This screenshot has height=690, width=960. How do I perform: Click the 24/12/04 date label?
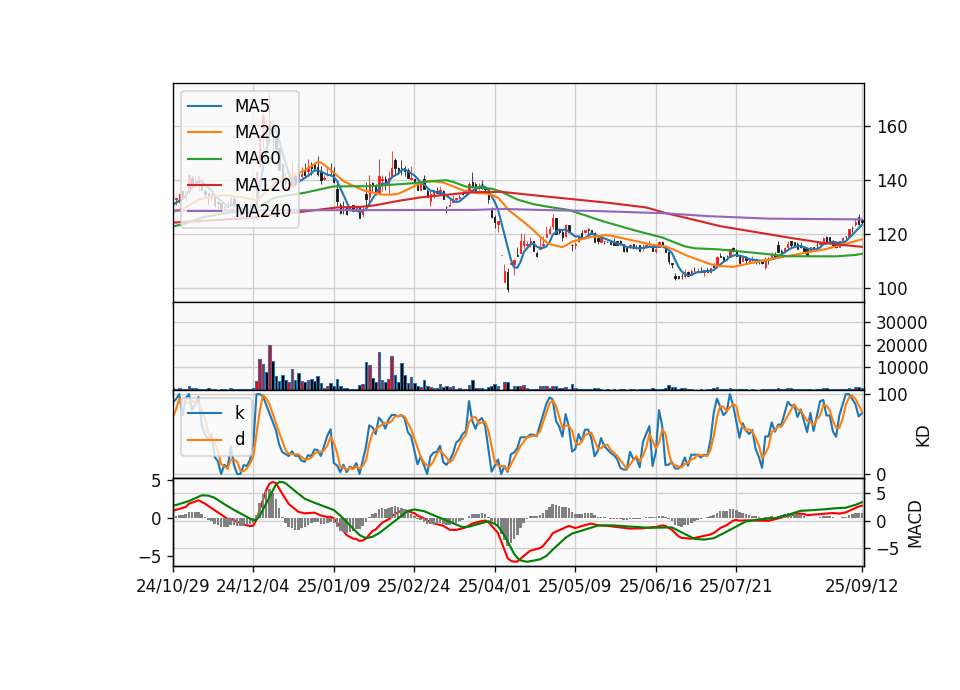tap(253, 586)
